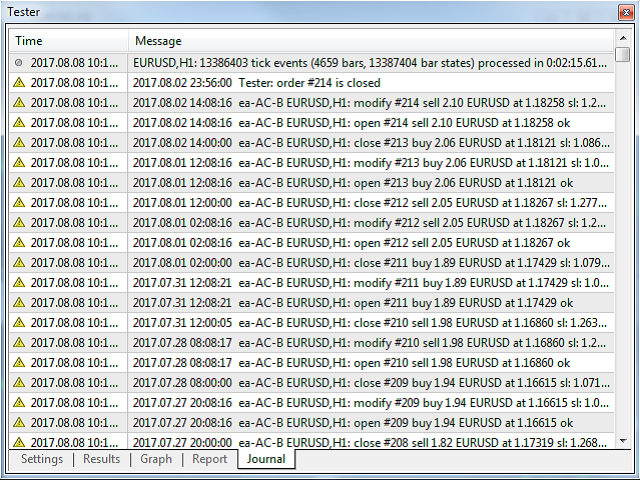Open the Settings tab

[x=42, y=459]
